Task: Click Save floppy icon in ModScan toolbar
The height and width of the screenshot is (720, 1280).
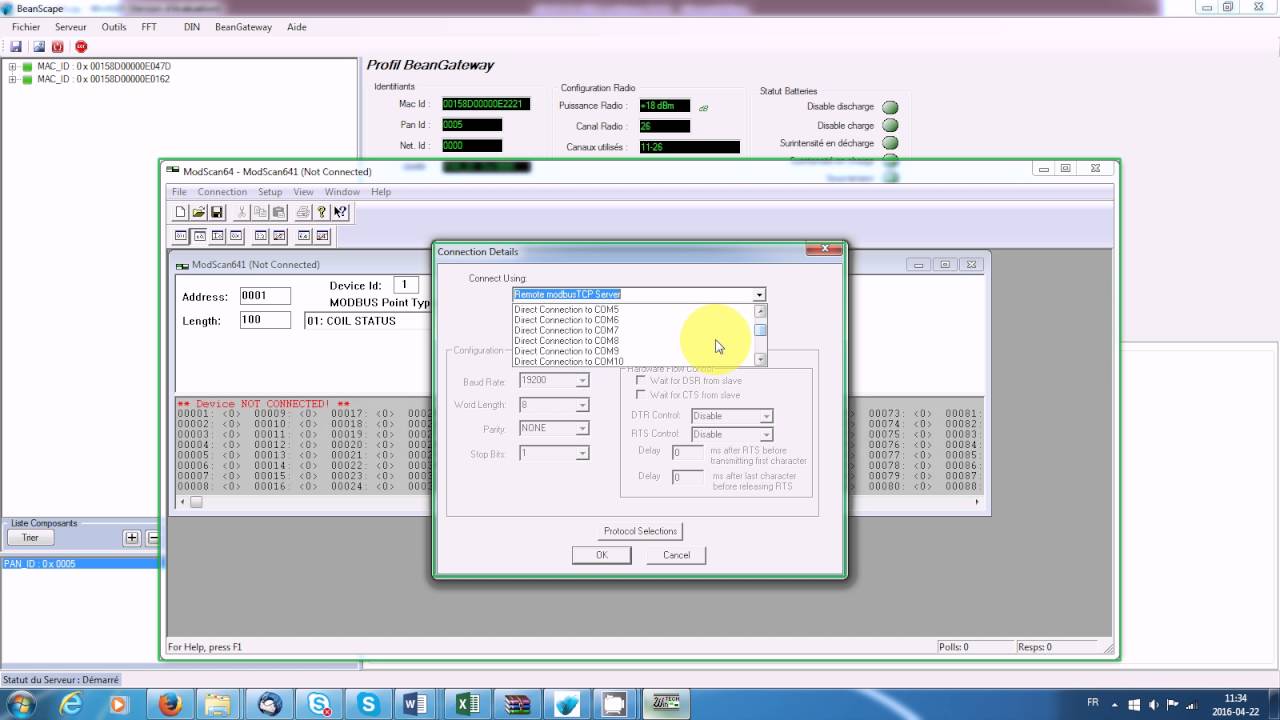Action: (217, 212)
